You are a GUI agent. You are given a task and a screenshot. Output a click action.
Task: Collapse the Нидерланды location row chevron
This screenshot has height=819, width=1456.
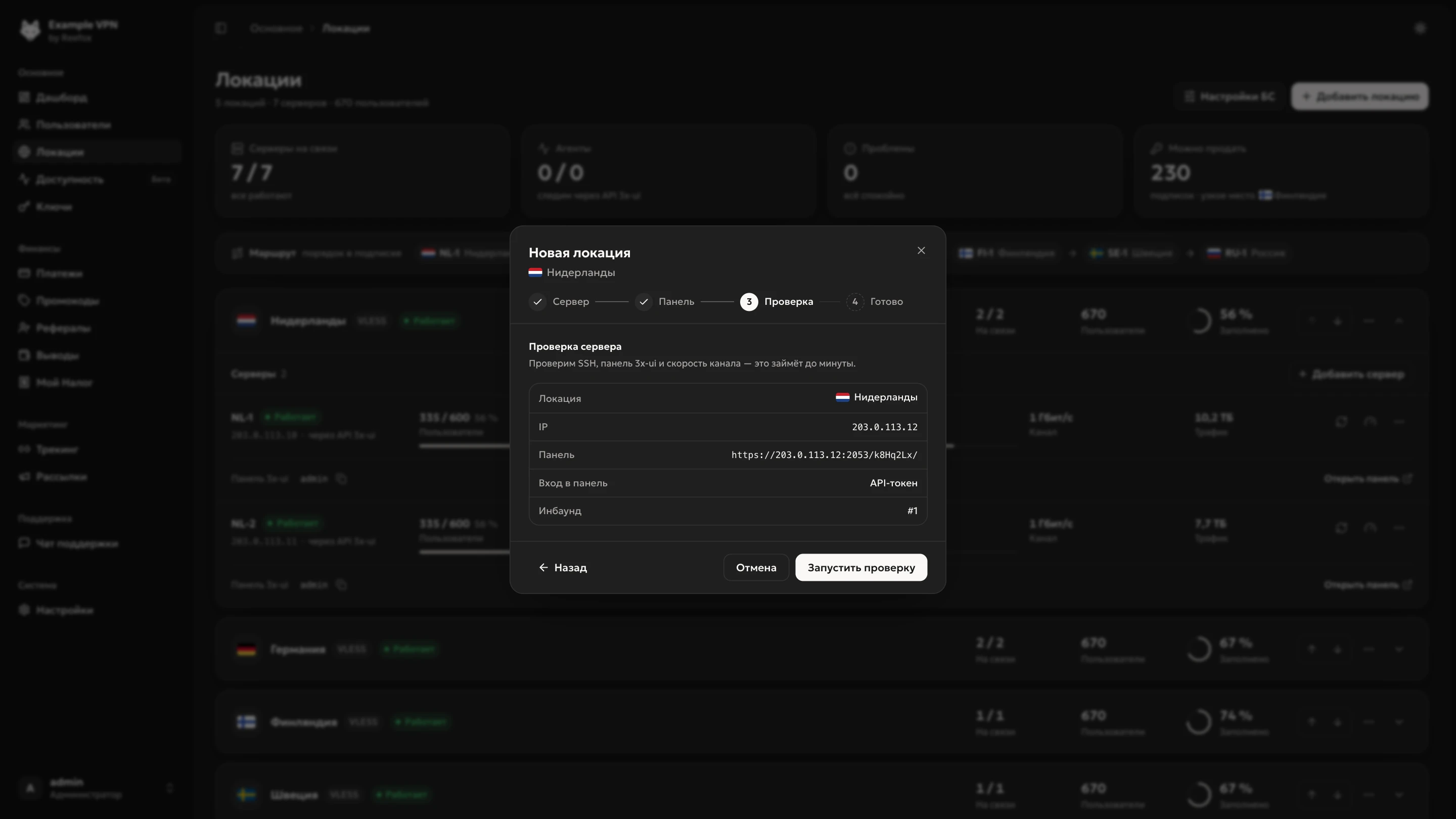[x=1399, y=321]
